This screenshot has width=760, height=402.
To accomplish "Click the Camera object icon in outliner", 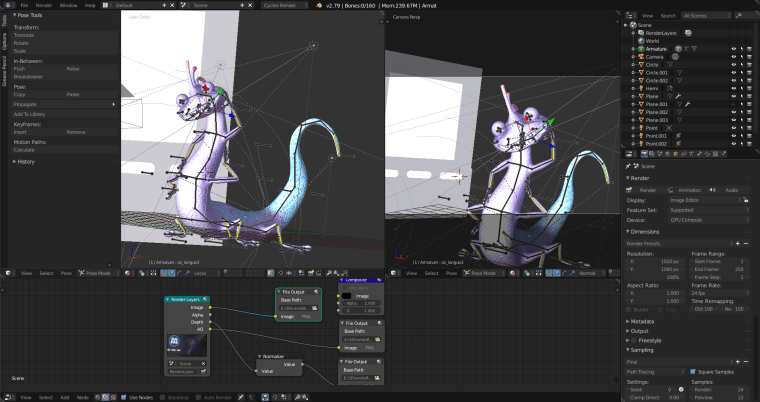I will click(x=639, y=57).
